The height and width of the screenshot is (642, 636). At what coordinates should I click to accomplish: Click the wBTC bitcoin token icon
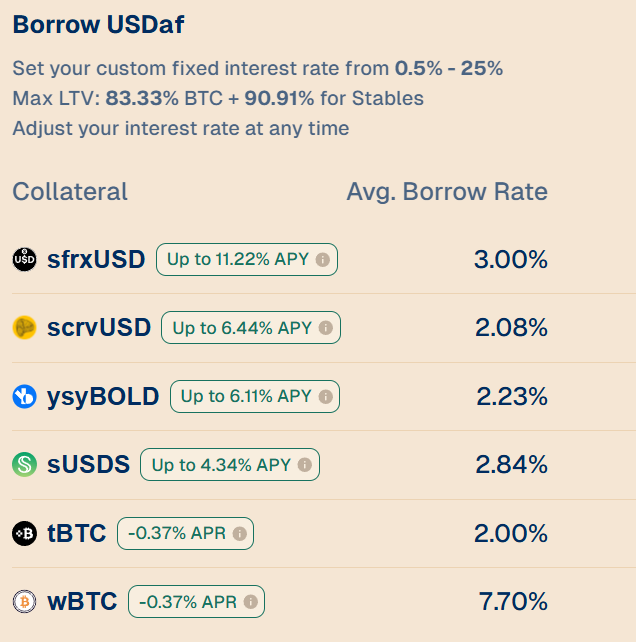(x=25, y=601)
